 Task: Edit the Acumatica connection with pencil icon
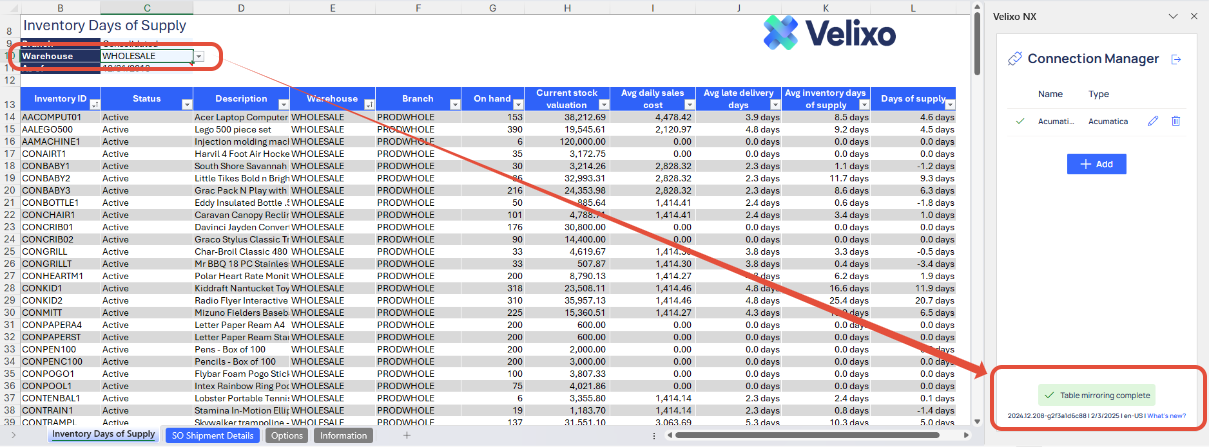click(1153, 121)
